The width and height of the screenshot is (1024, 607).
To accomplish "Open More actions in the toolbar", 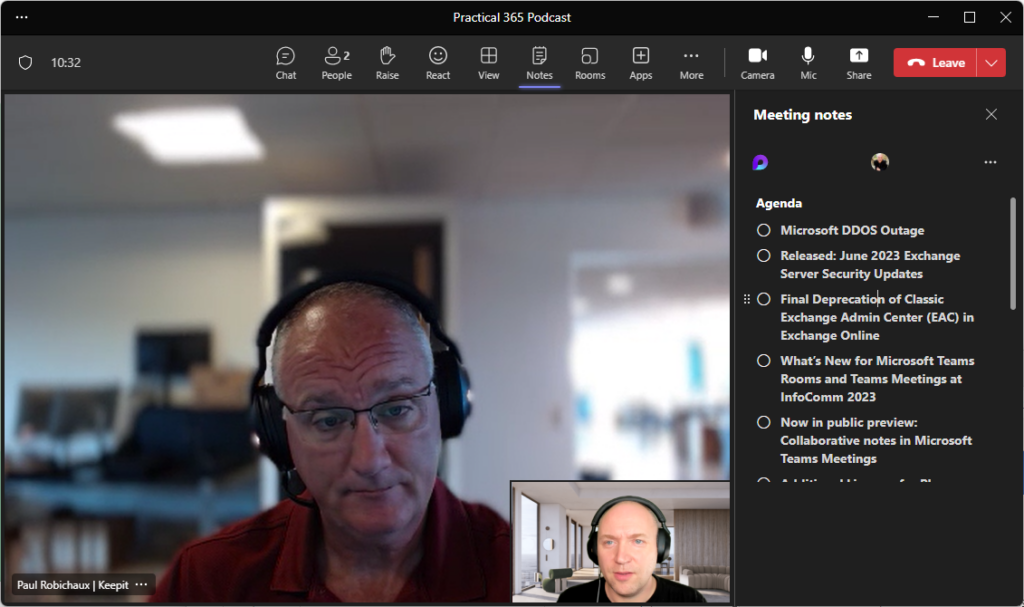I will coord(692,63).
